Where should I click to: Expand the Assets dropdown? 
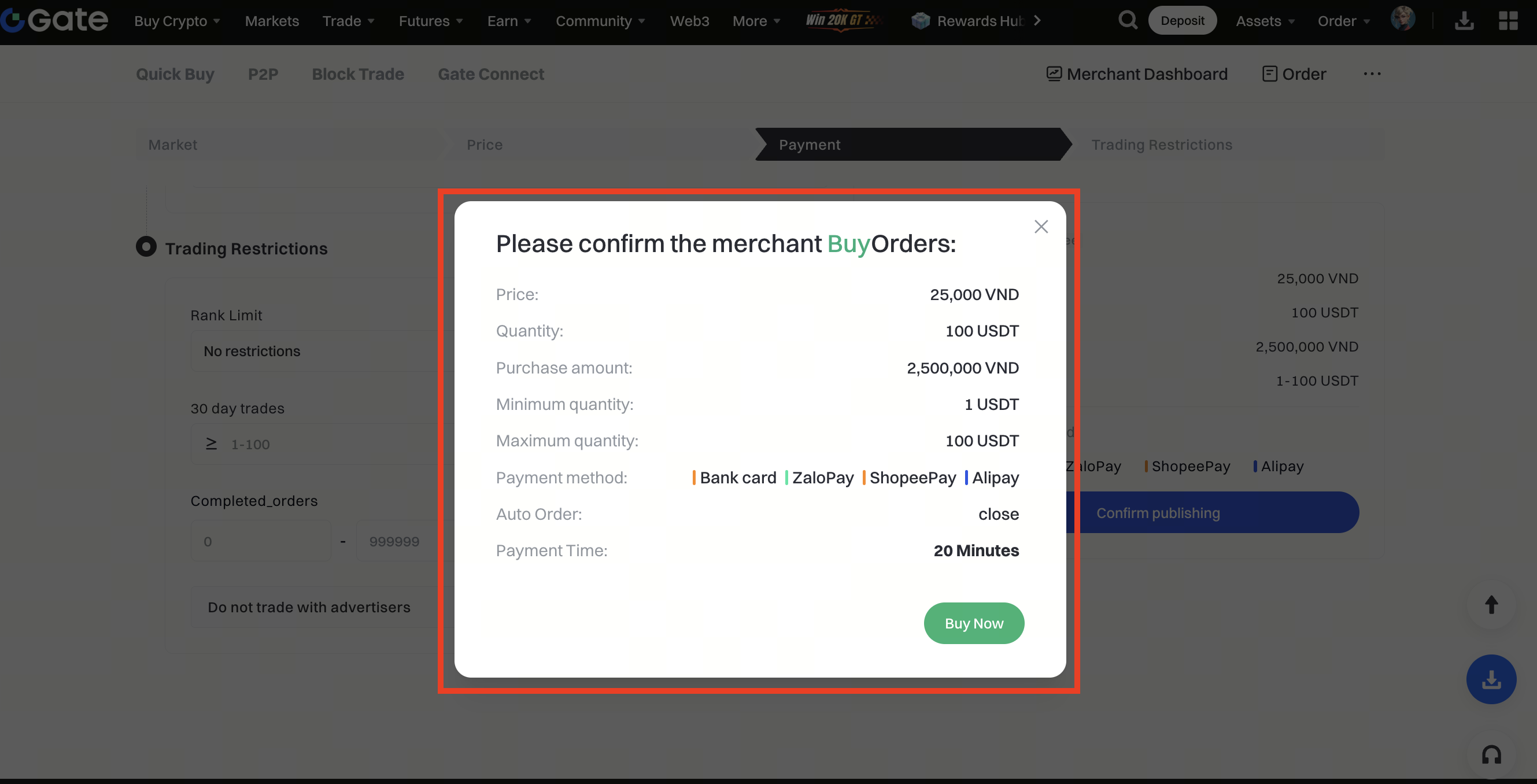(x=1265, y=21)
